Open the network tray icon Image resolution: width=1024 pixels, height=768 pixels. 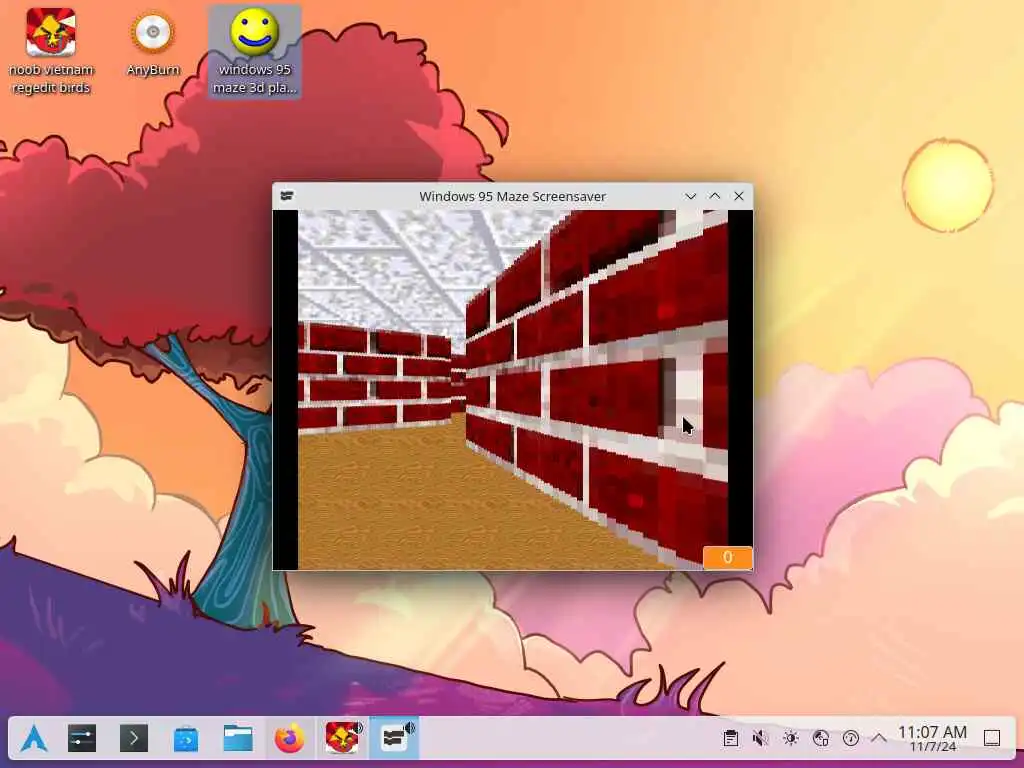coord(821,739)
